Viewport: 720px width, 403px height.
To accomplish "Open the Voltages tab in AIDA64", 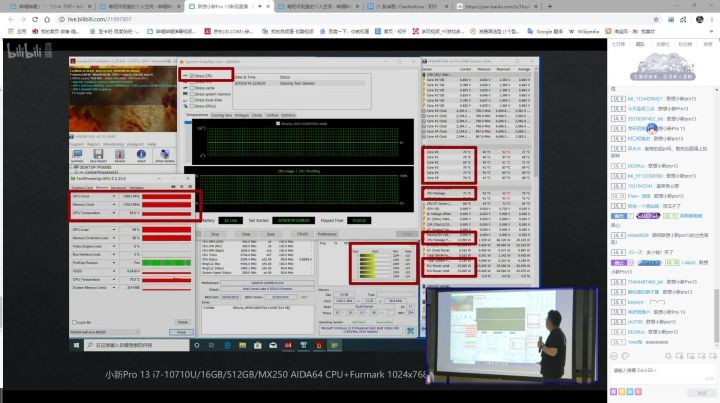I will [242, 115].
